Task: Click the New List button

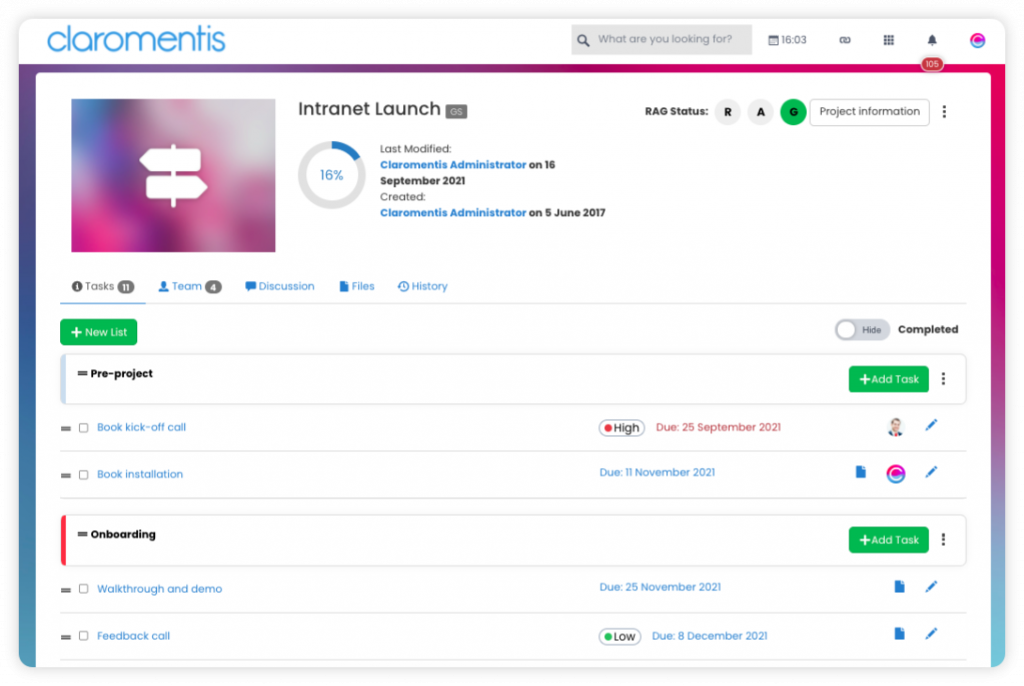Action: 98,332
